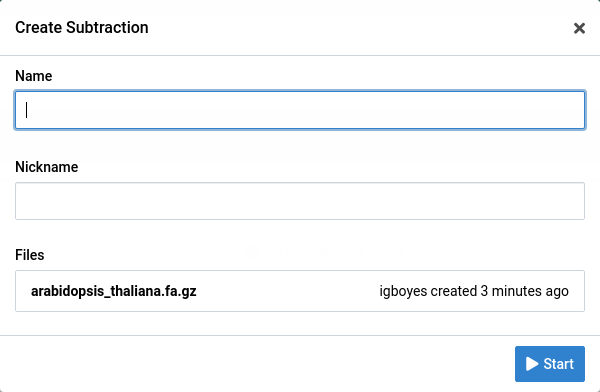This screenshot has width=600, height=392.
Task: Click the word 'Create' in the dialog title
Action: 39,28
